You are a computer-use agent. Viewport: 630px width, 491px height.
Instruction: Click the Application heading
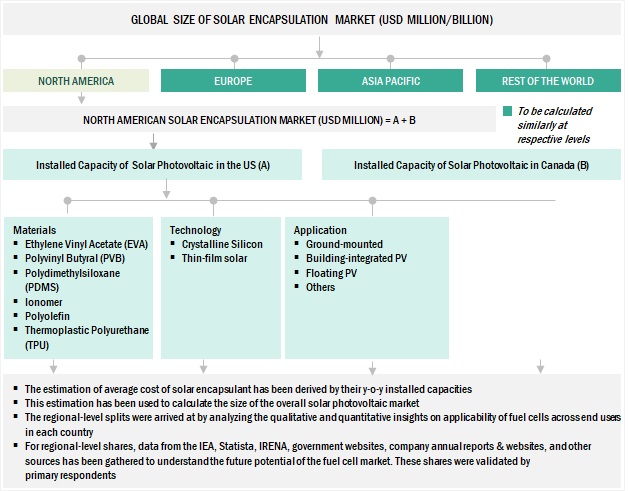[320, 230]
